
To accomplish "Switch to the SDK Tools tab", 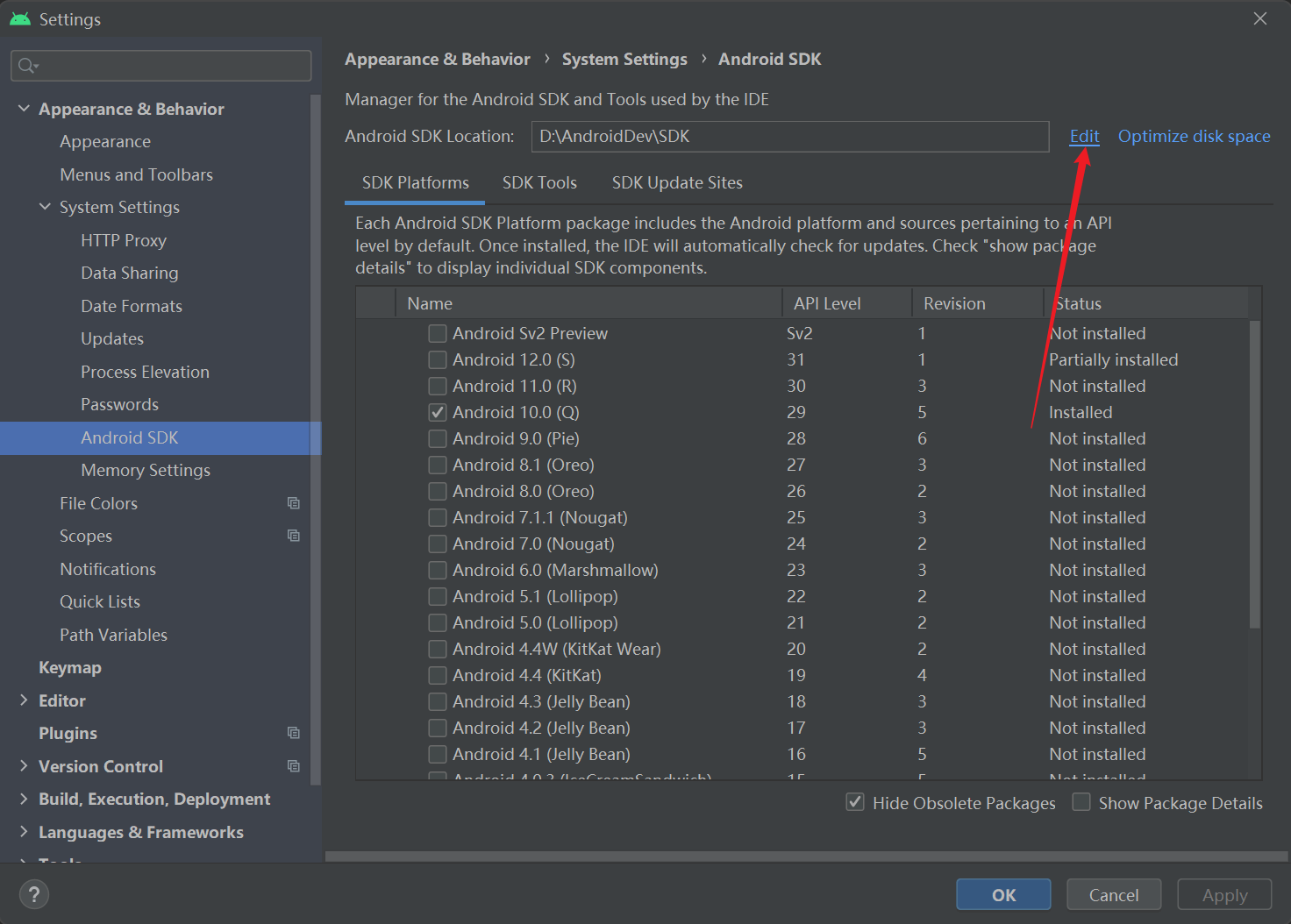I will [539, 182].
